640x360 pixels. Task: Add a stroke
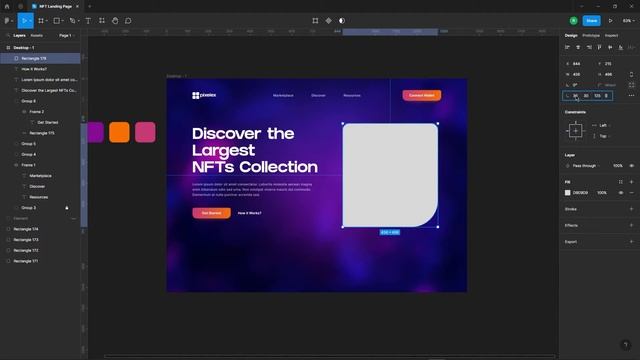point(631,209)
